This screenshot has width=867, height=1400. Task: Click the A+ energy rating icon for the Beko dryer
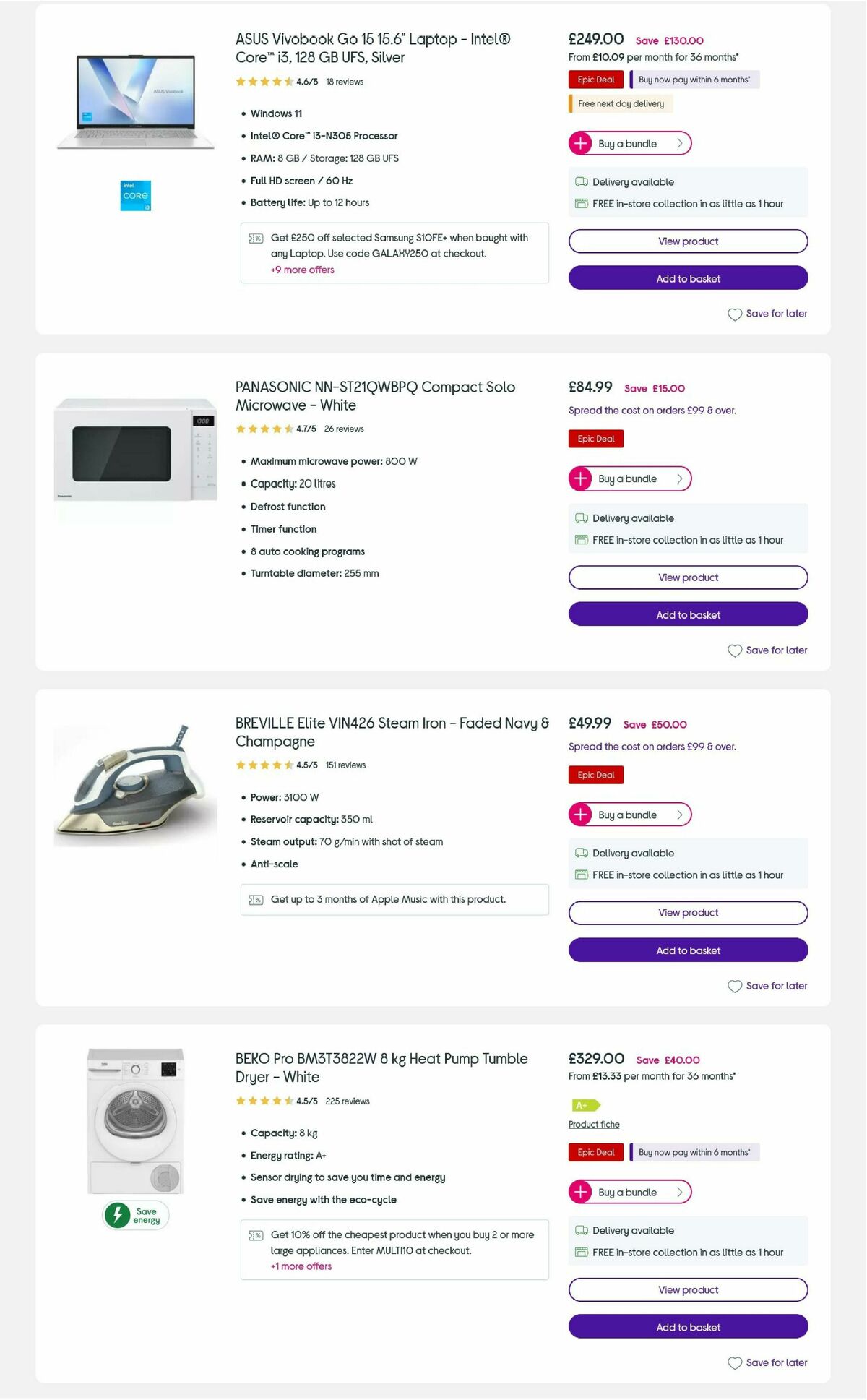pyautogui.click(x=582, y=1104)
